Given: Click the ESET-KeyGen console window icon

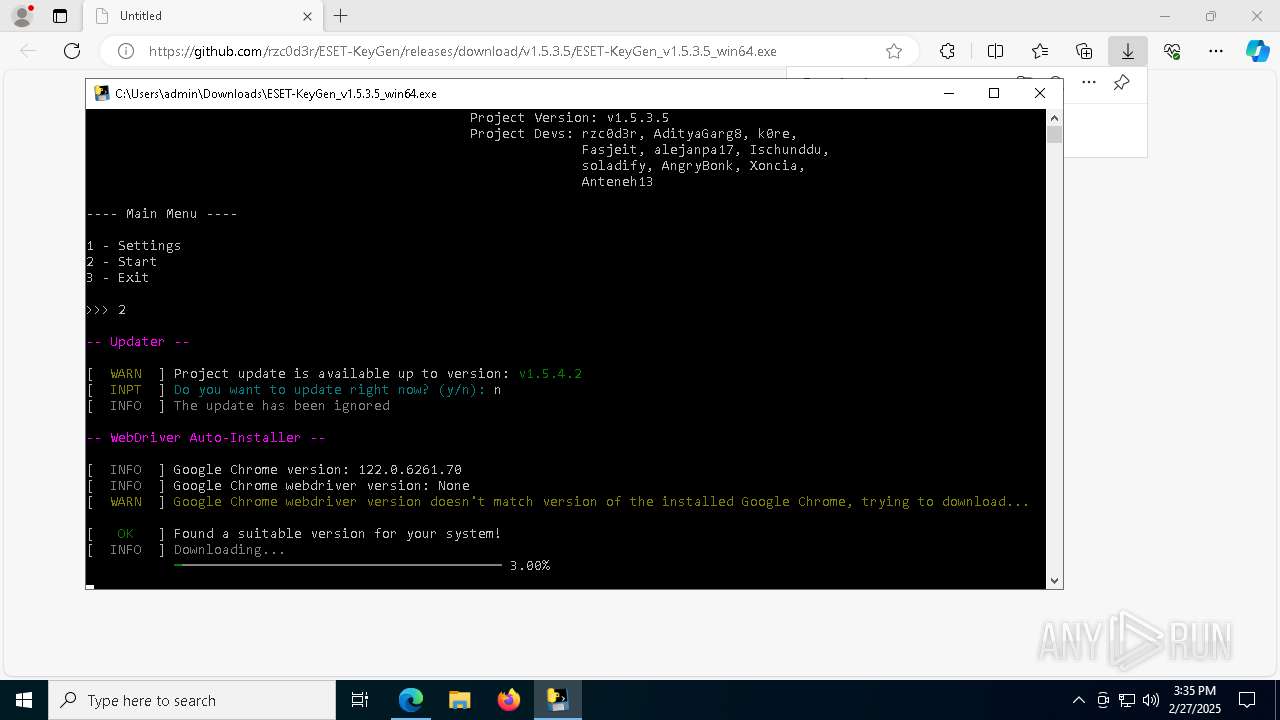Looking at the screenshot, I should [101, 93].
